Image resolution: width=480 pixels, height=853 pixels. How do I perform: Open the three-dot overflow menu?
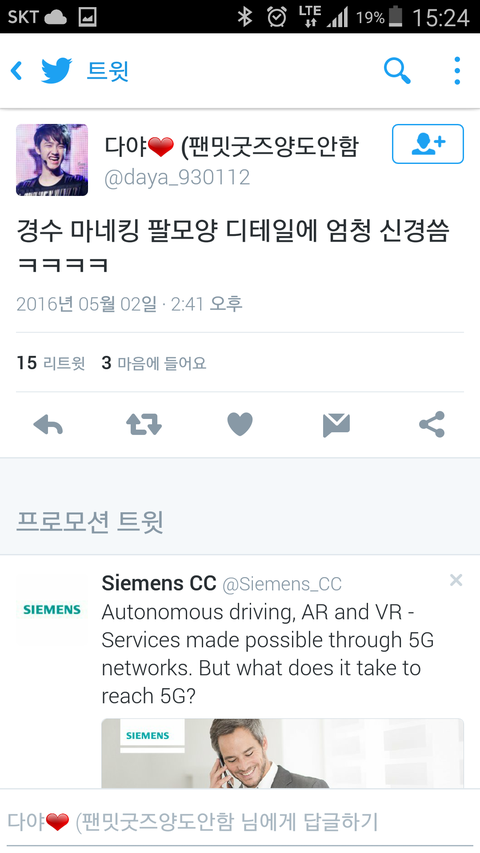(x=457, y=71)
